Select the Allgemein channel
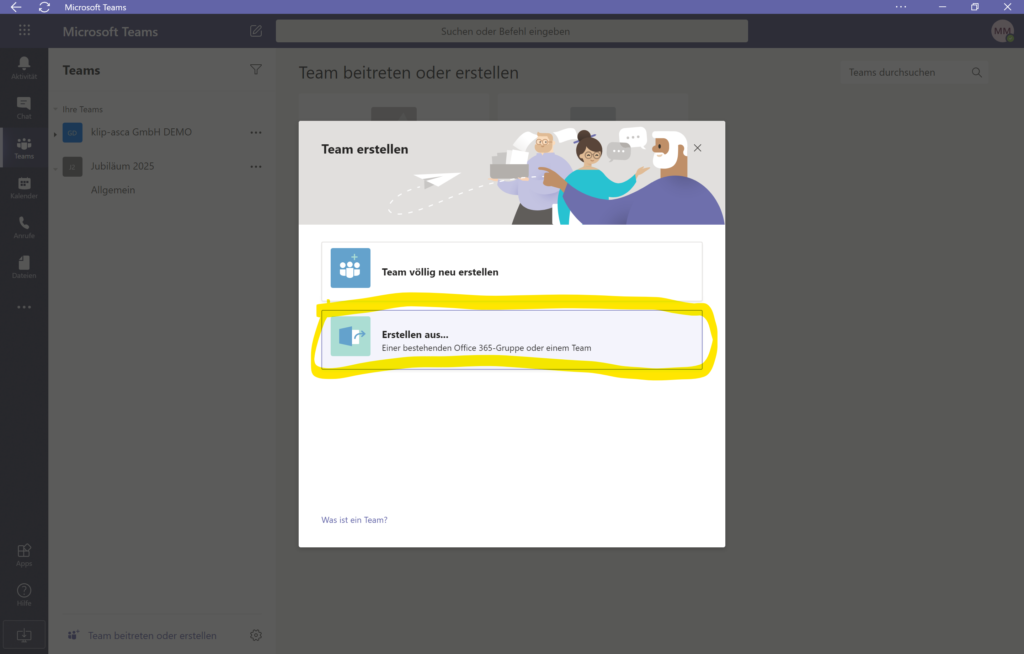1024x654 pixels. coord(113,190)
